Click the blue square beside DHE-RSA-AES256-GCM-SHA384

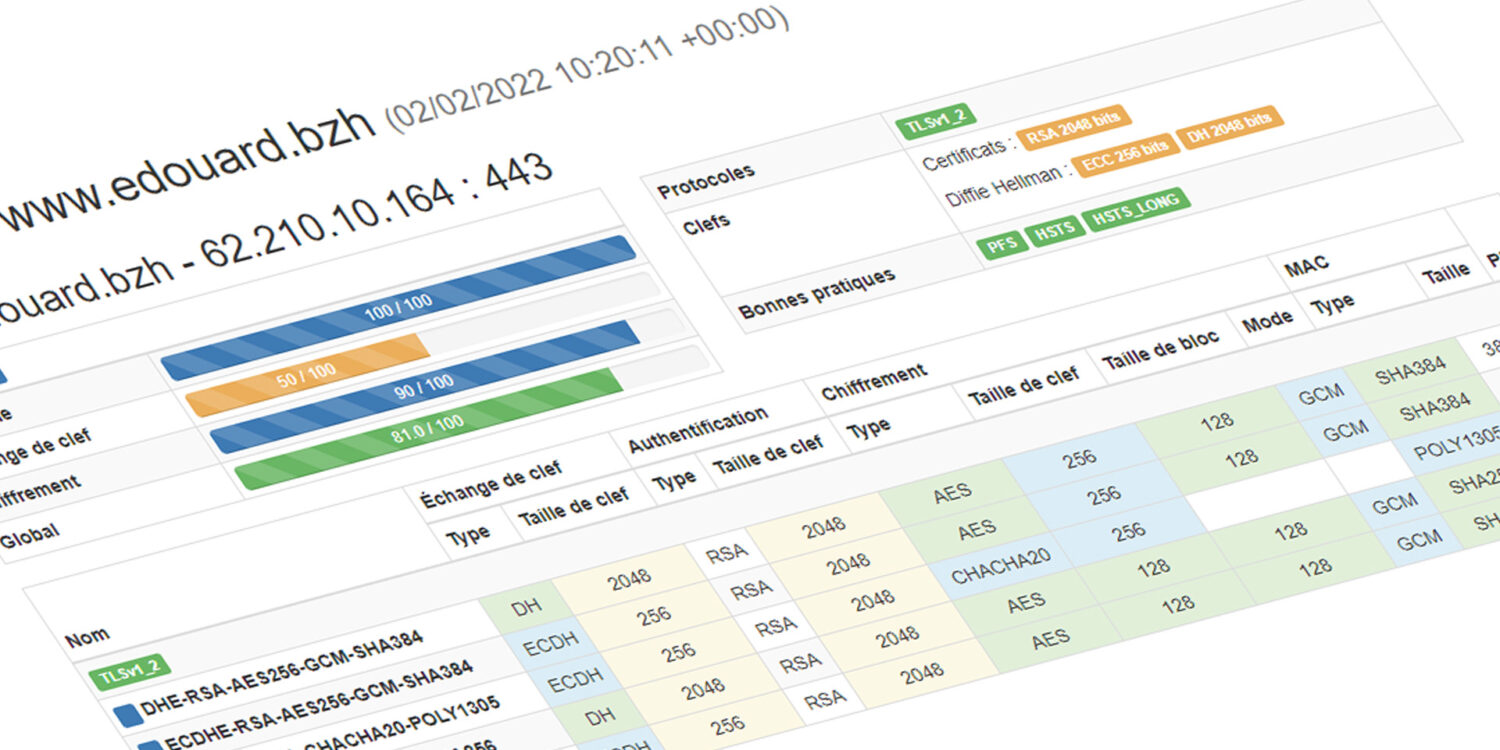pyautogui.click(x=126, y=714)
